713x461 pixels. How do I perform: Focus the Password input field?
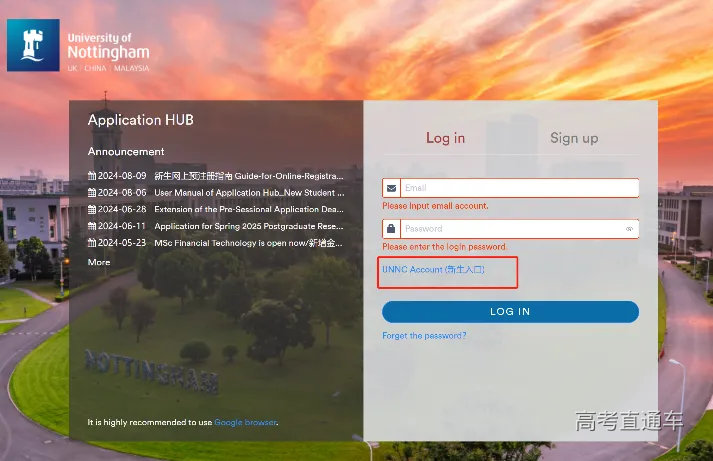pyautogui.click(x=510, y=229)
